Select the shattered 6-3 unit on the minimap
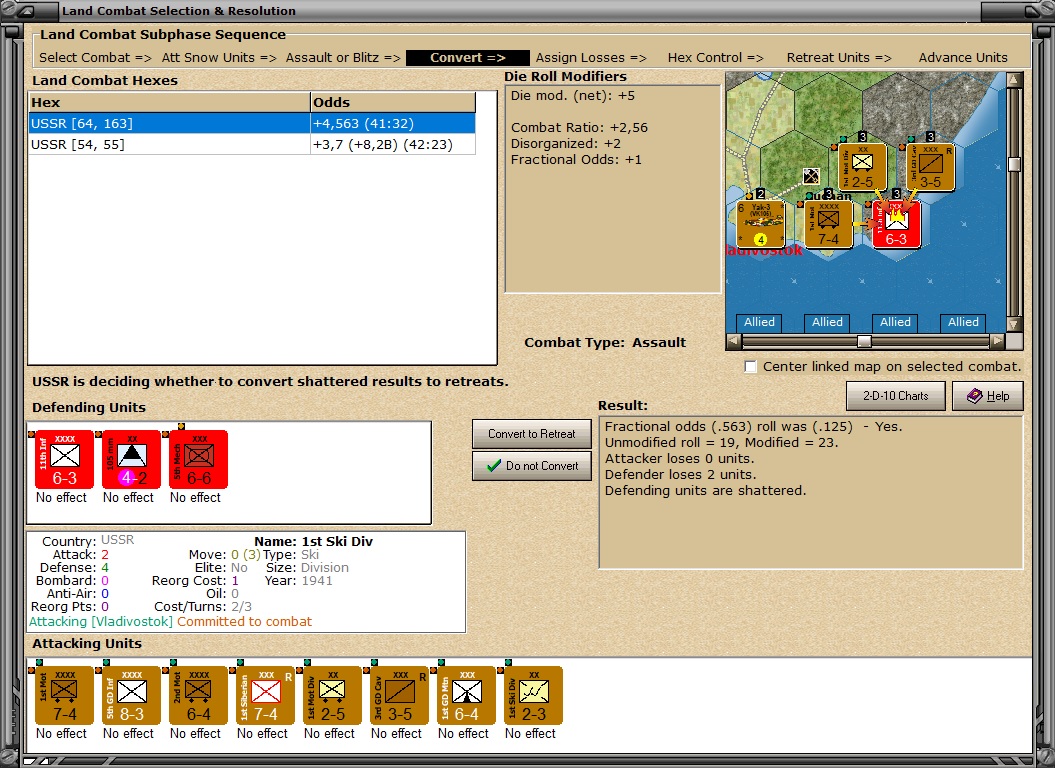 coord(897,222)
